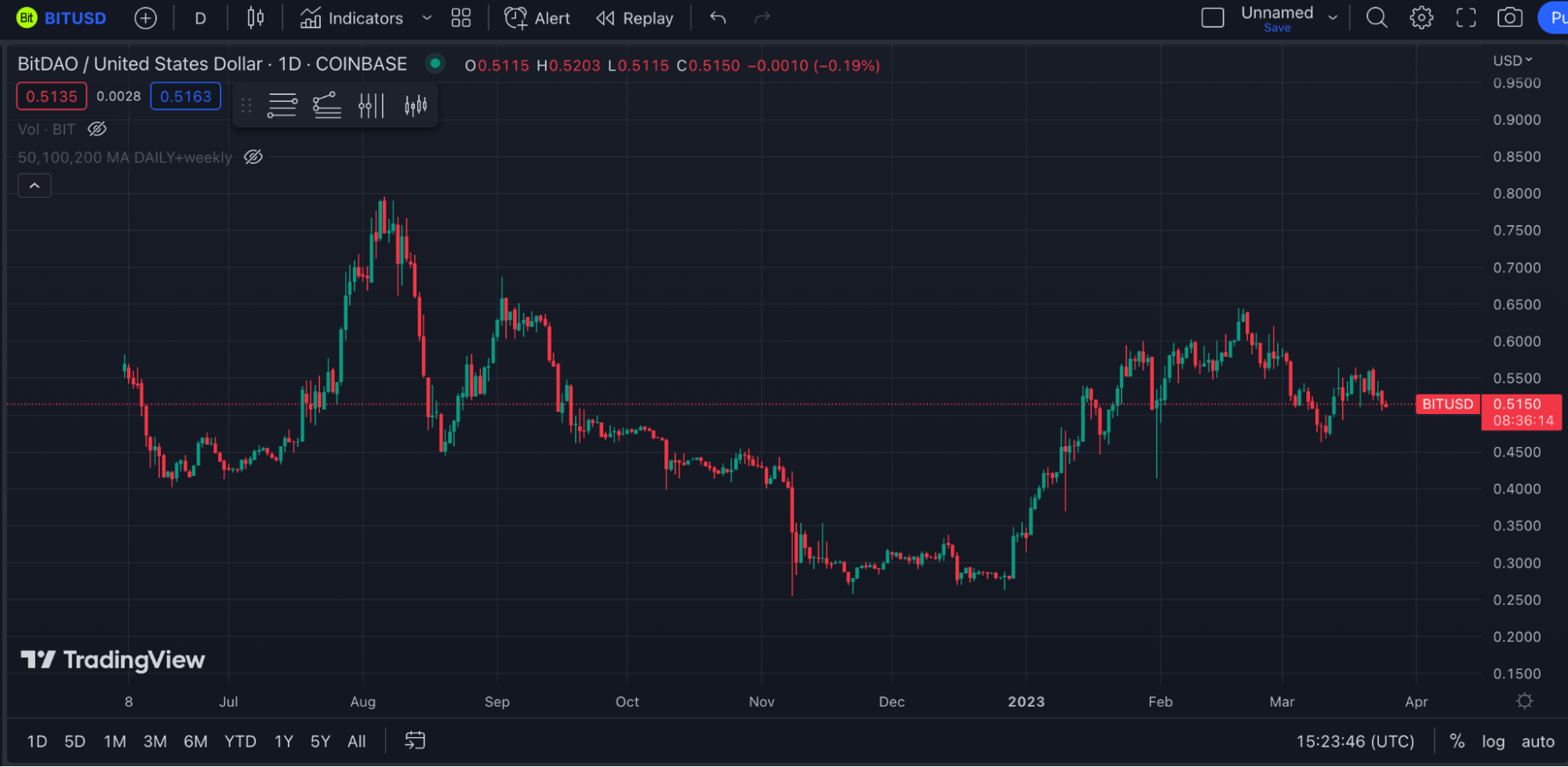1568x767 pixels.
Task: Open the symbol search magnifier
Action: (1377, 18)
